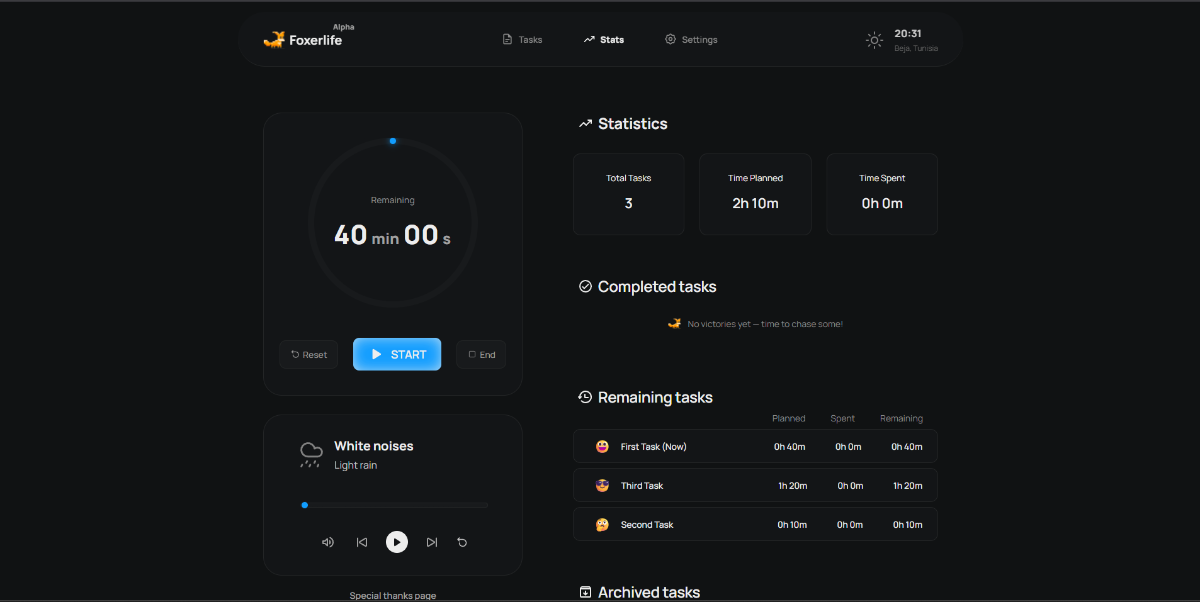This screenshot has height=602, width=1200.
Task: Open the Tasks tab
Action: coord(522,40)
